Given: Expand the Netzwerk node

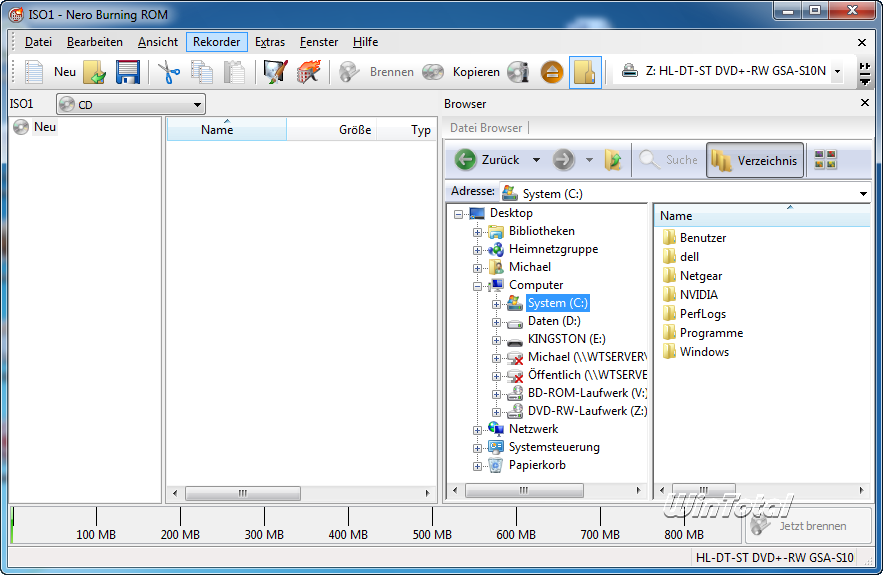Looking at the screenshot, I should [x=477, y=430].
